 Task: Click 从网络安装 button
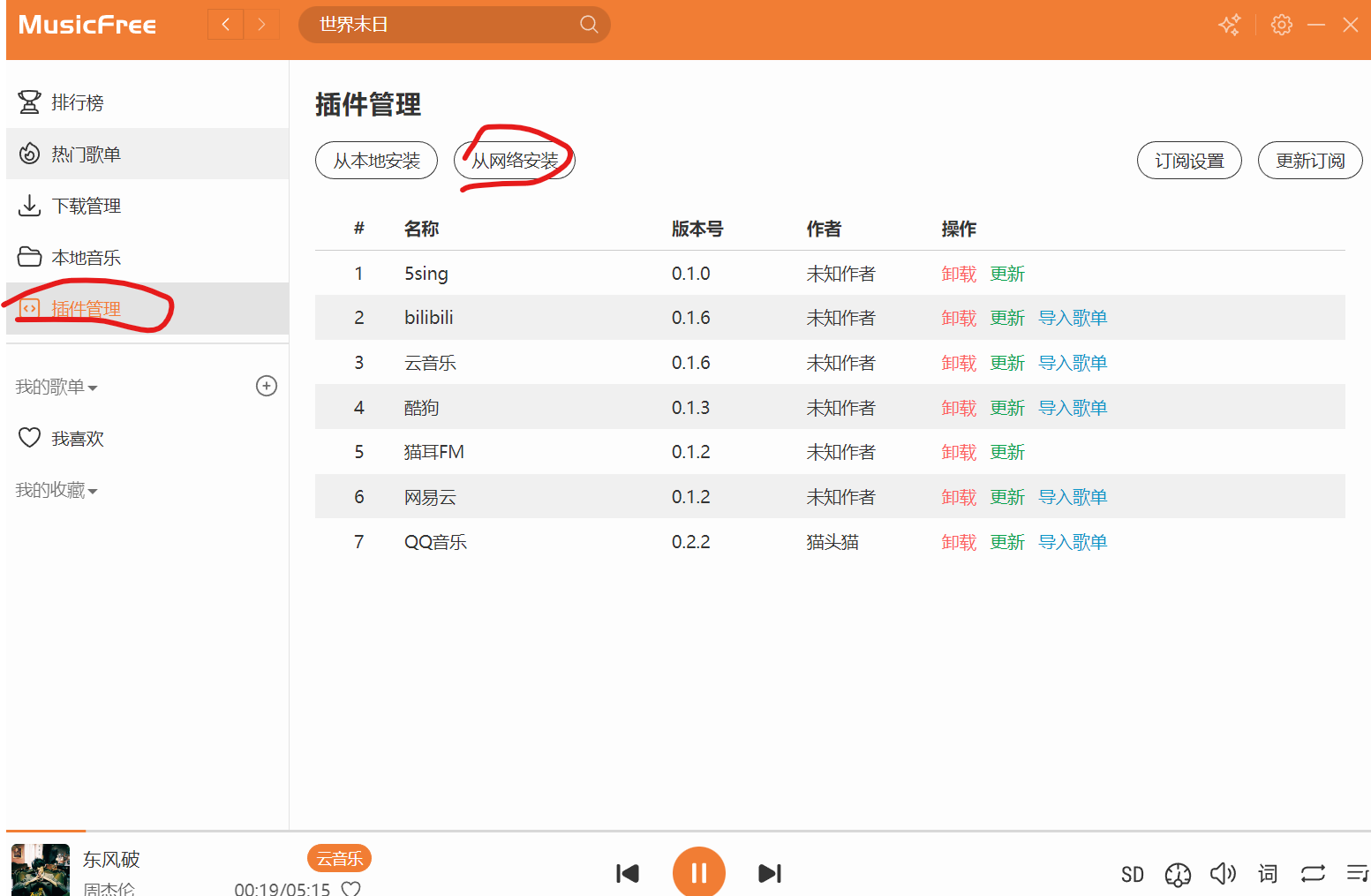[515, 161]
